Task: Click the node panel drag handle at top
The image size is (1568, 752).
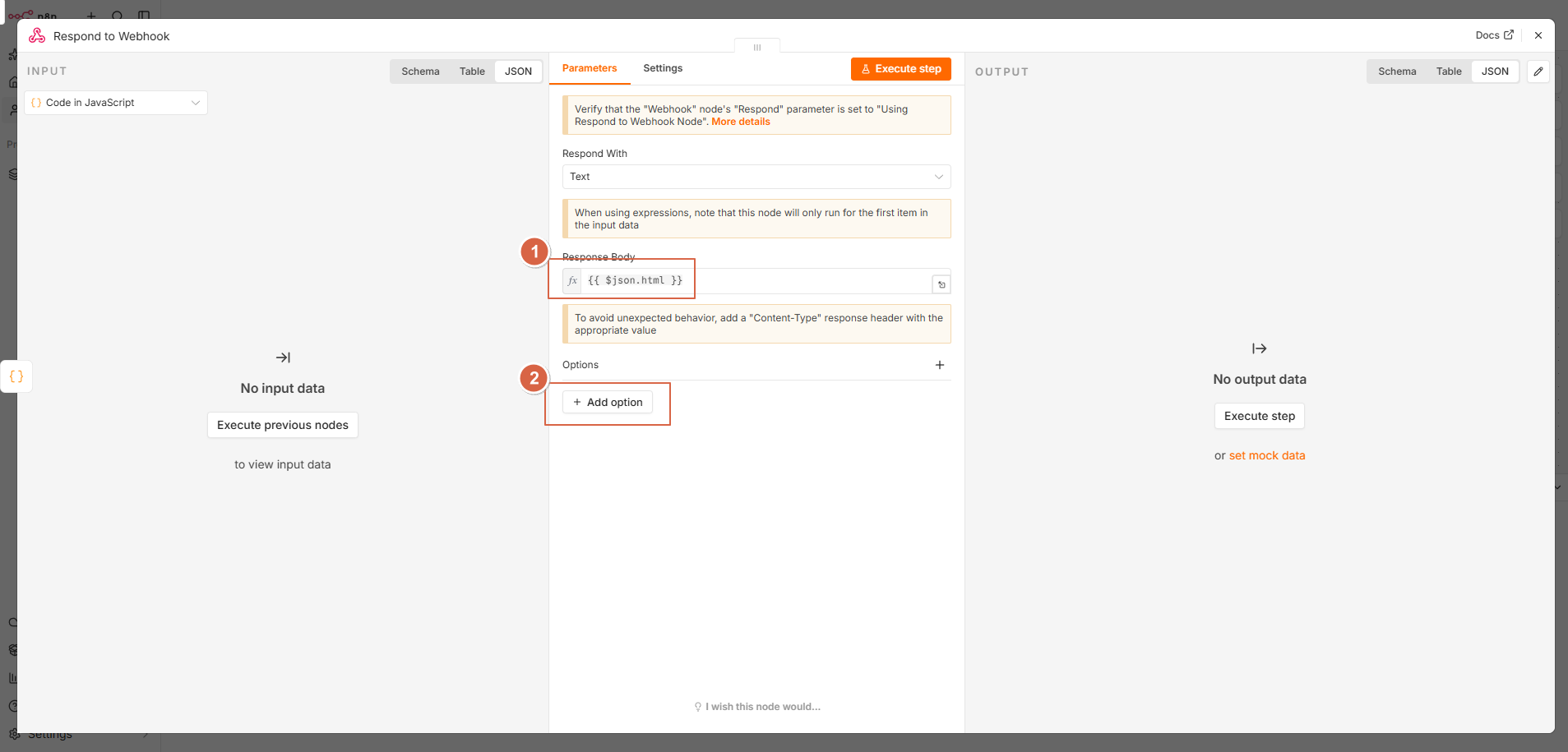Action: [x=757, y=47]
